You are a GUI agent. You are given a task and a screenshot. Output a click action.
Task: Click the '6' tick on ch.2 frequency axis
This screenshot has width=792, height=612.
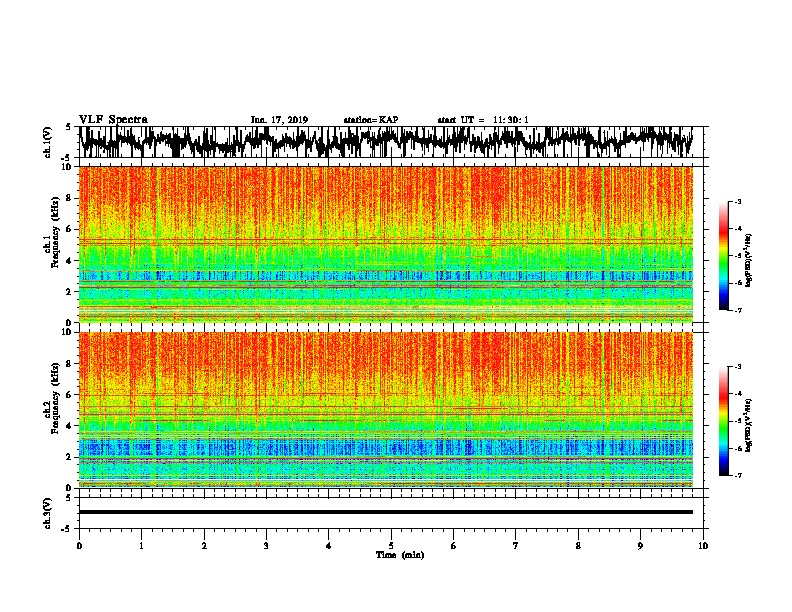(69, 394)
